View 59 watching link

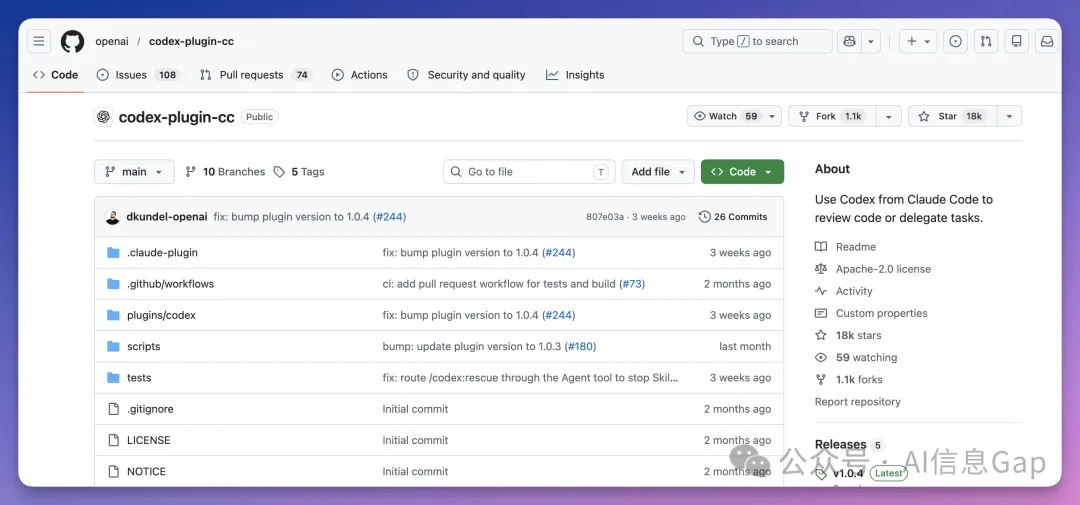856,358
